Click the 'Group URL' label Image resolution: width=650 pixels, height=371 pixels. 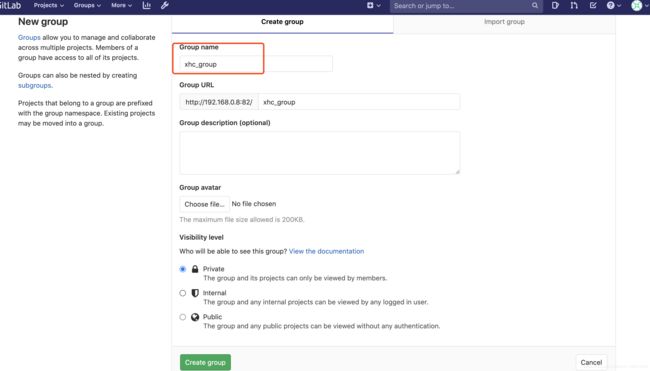(196, 85)
